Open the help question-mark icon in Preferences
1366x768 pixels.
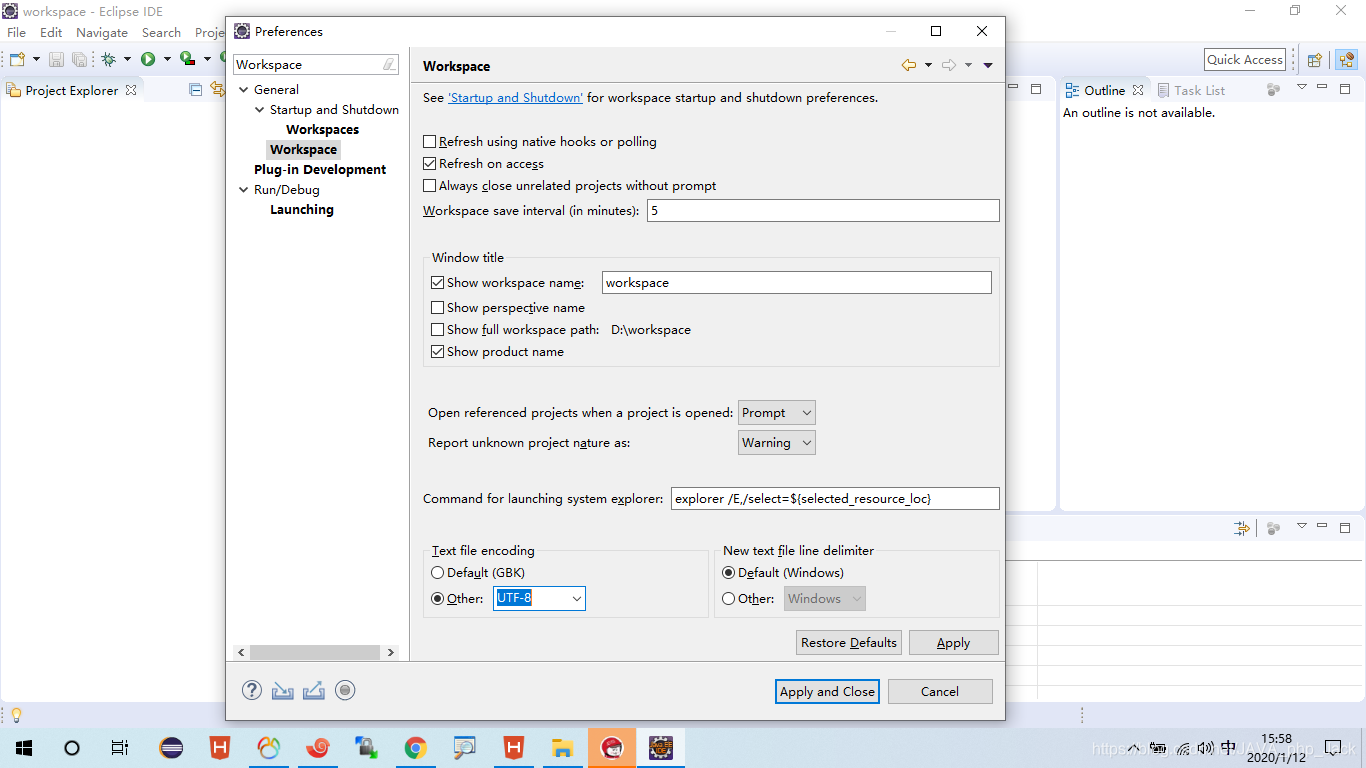pos(252,690)
